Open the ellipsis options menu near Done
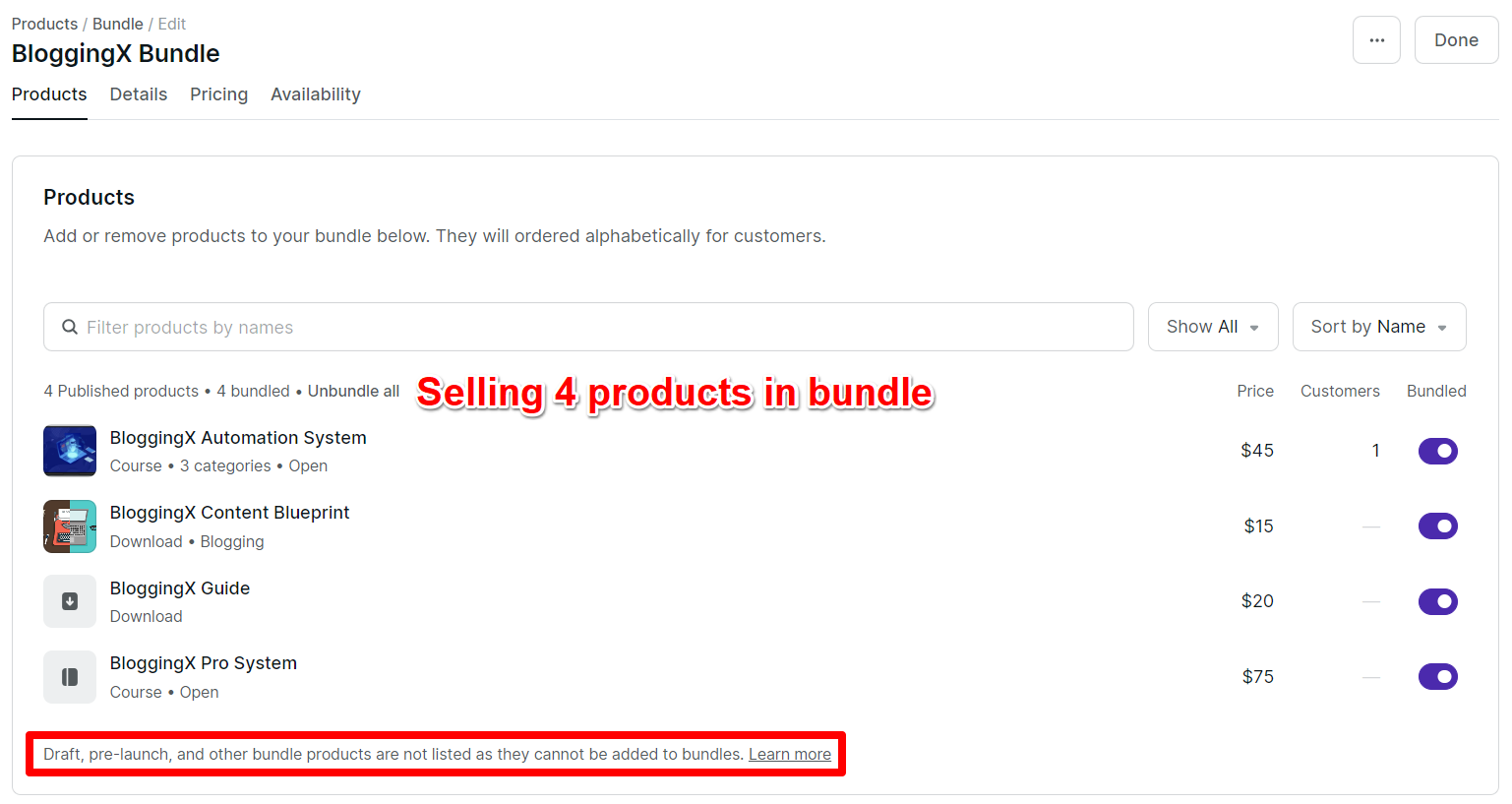This screenshot has height=804, width=1512. pos(1376,39)
